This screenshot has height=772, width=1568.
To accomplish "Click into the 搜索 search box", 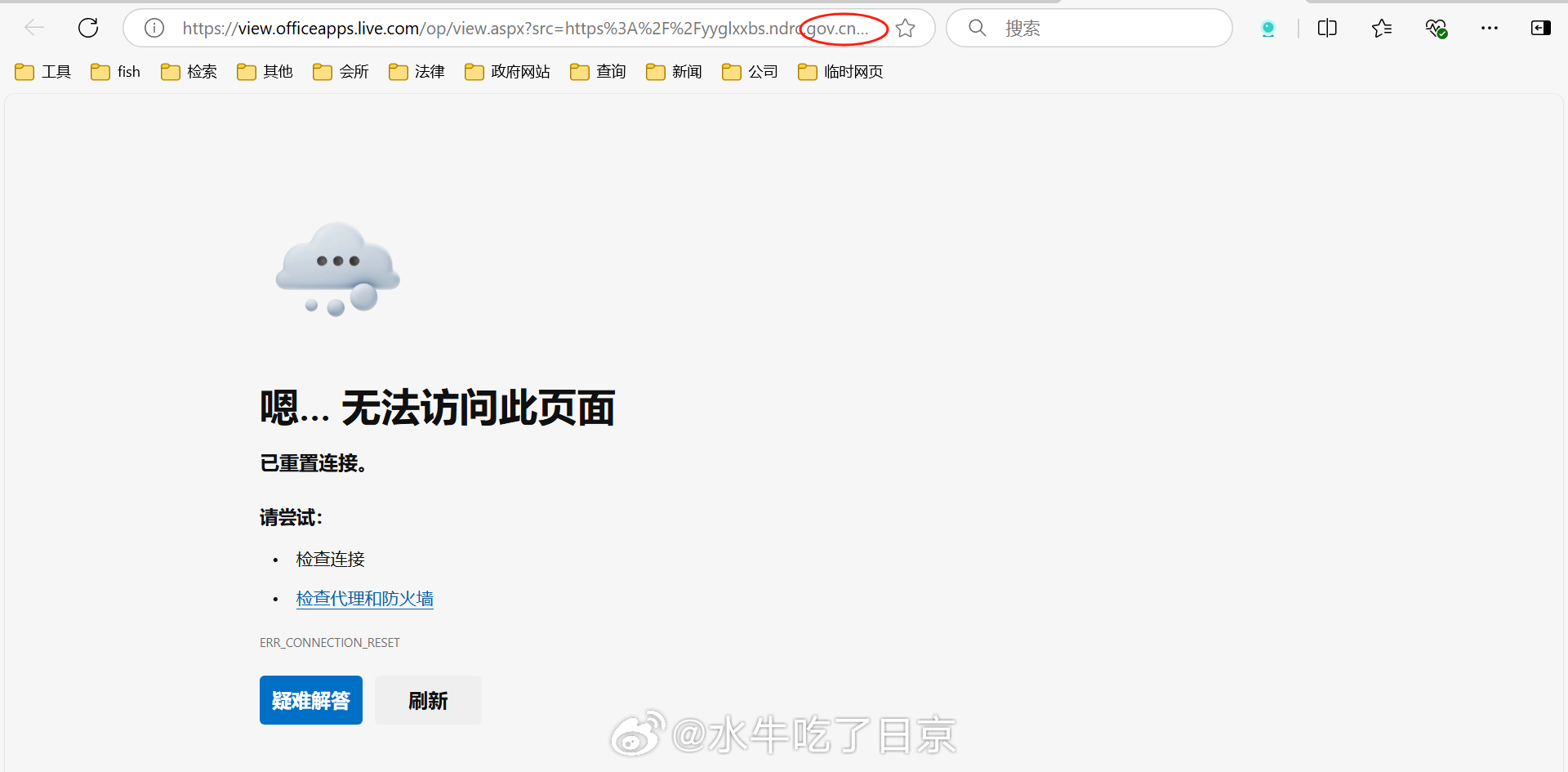I will [1111, 29].
